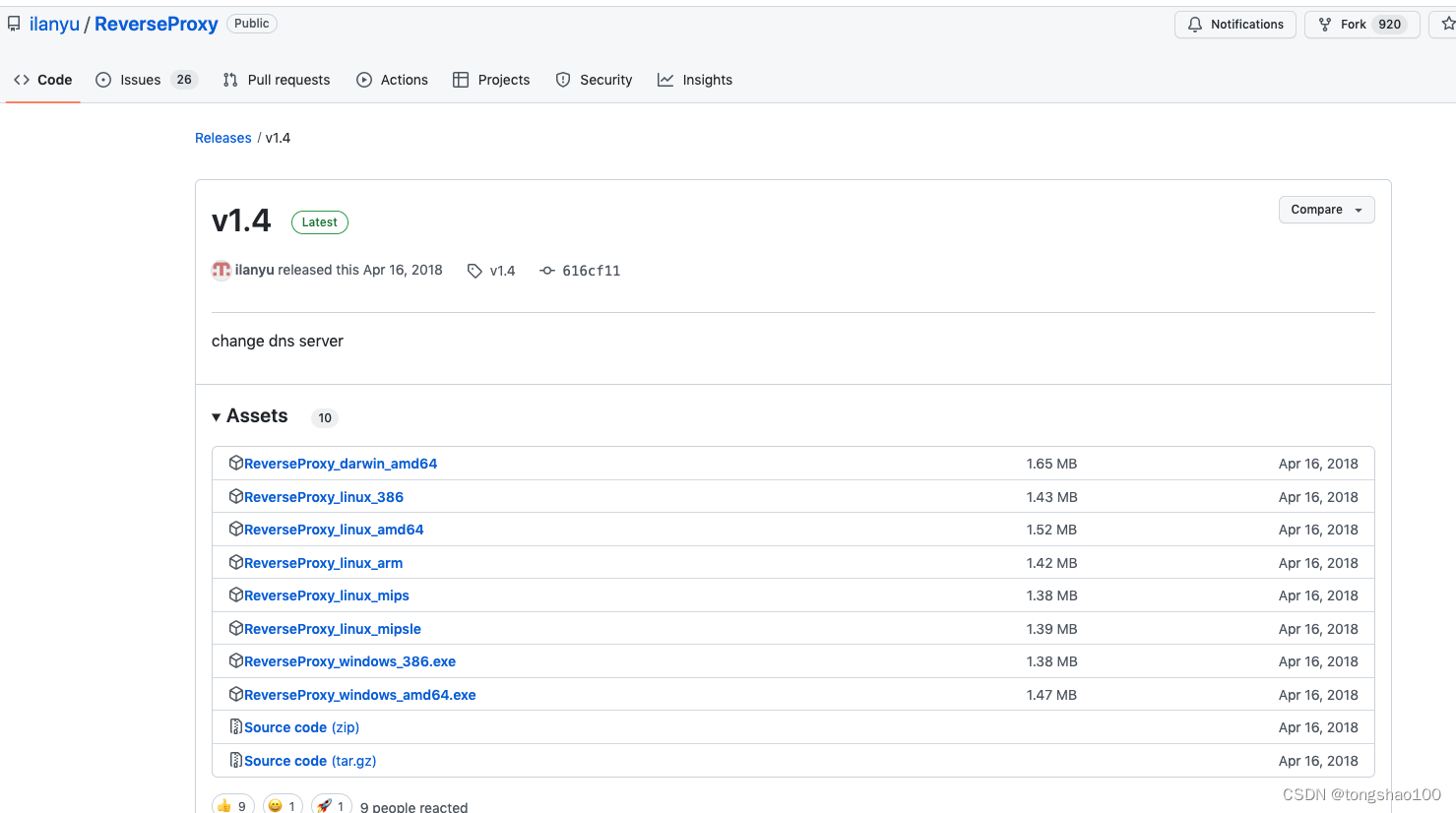Open the Issues tab
Image resolution: width=1456 pixels, height=813 pixels.
coord(147,80)
